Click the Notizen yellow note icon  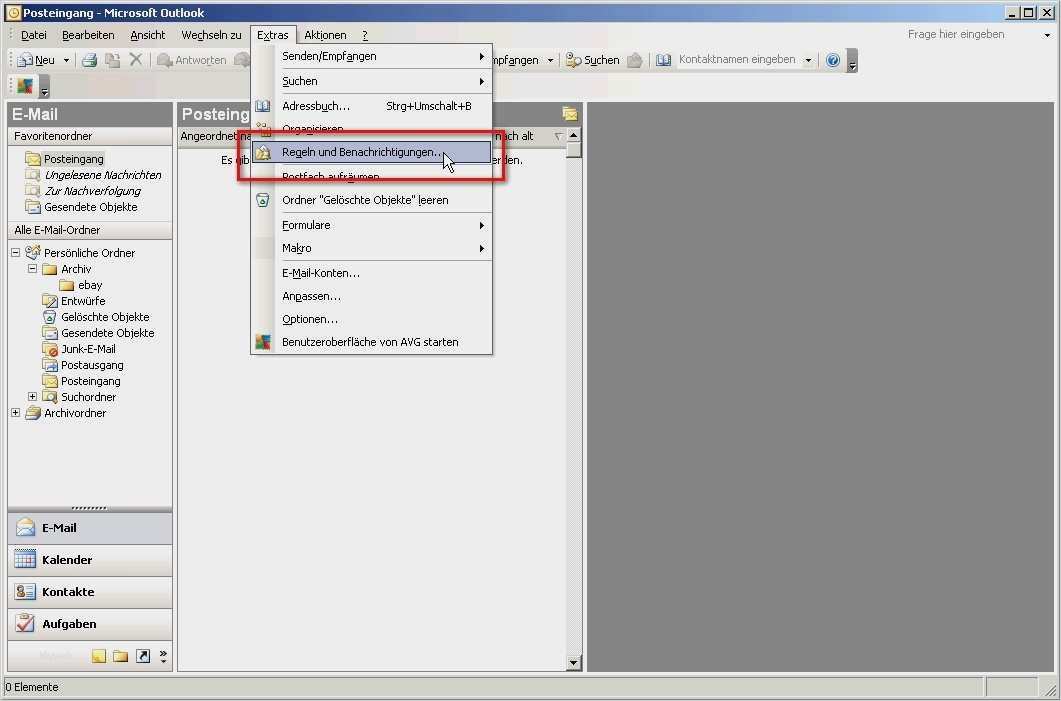coord(99,656)
